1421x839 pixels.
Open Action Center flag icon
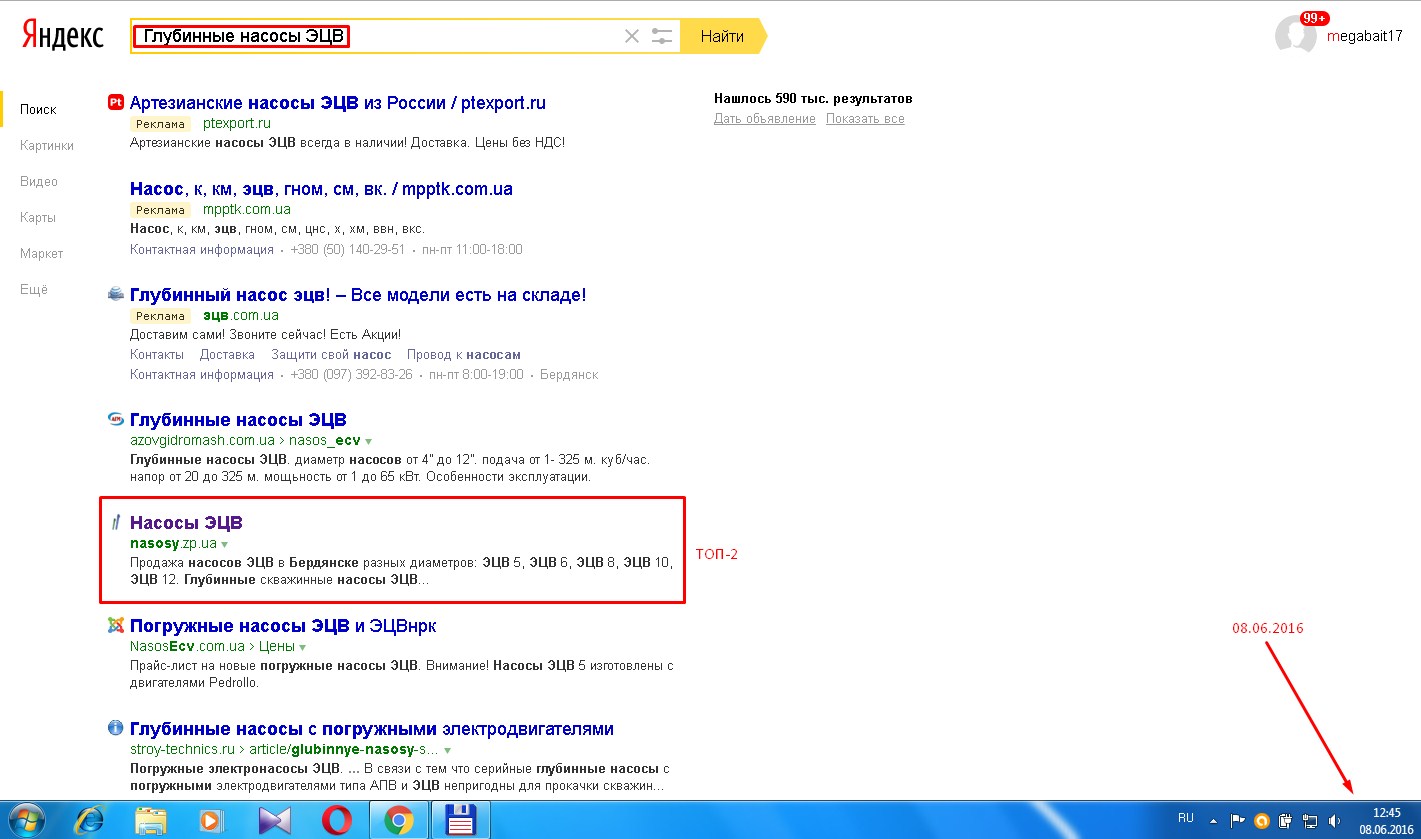click(x=1237, y=821)
